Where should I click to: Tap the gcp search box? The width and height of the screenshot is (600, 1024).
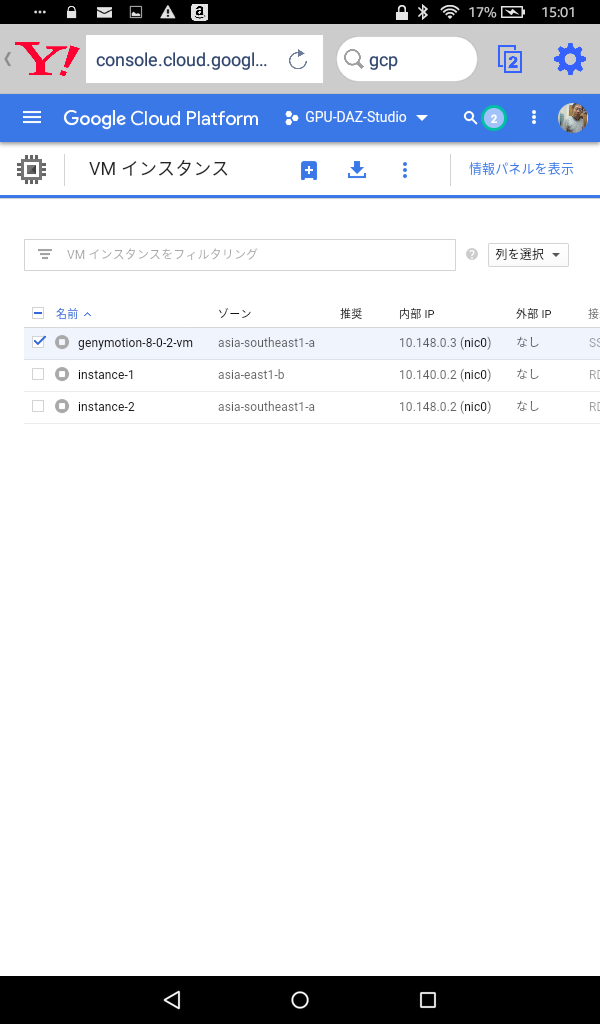click(x=407, y=59)
